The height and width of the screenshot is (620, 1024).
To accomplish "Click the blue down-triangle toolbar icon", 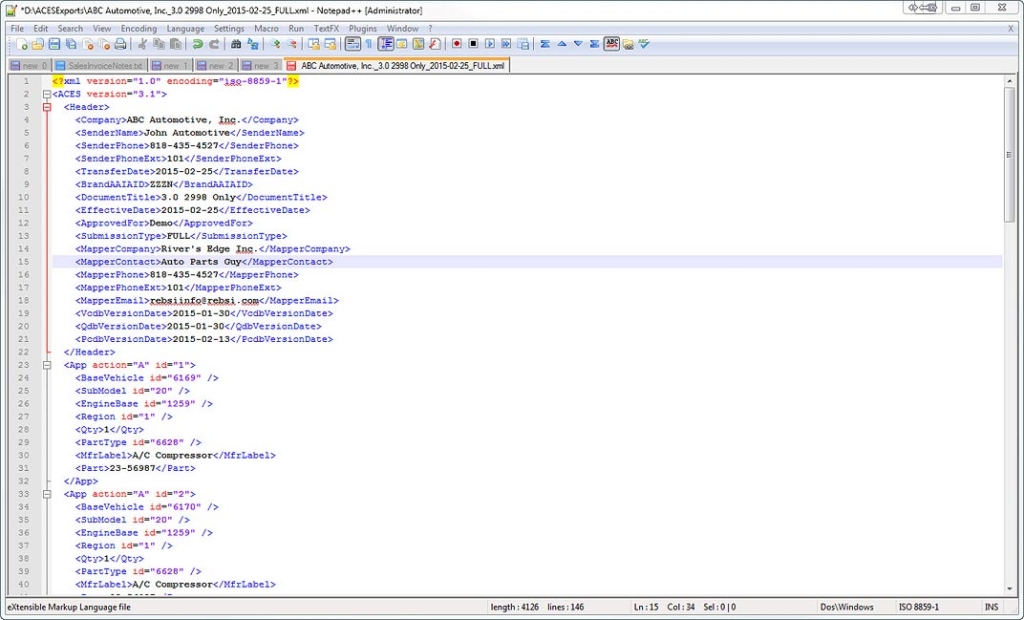I will [578, 44].
